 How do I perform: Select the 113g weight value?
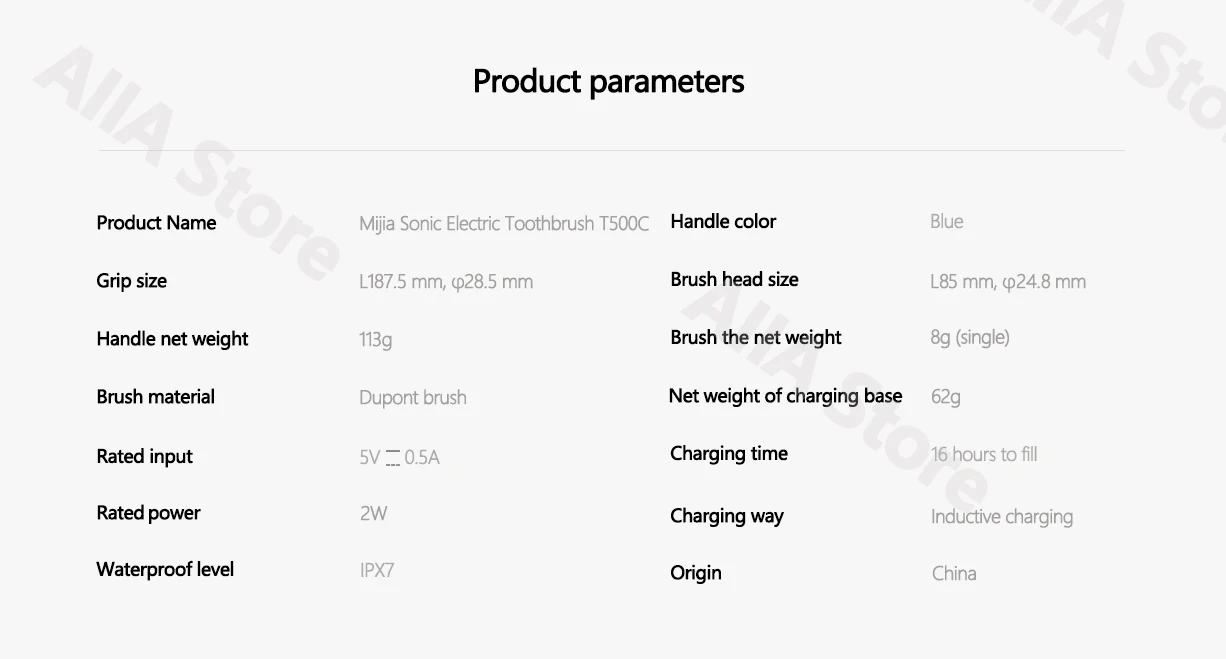click(376, 340)
